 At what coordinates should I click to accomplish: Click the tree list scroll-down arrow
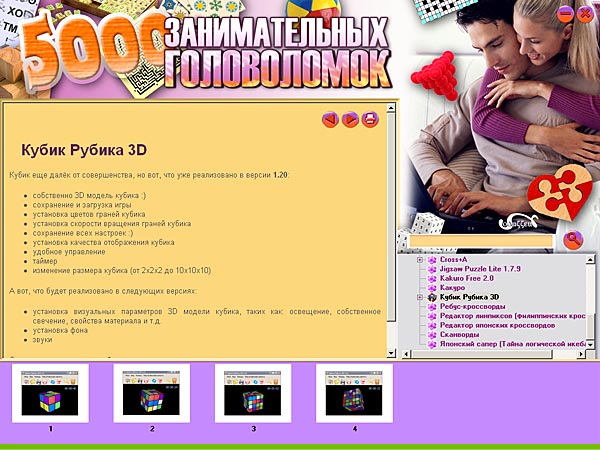[x=589, y=342]
